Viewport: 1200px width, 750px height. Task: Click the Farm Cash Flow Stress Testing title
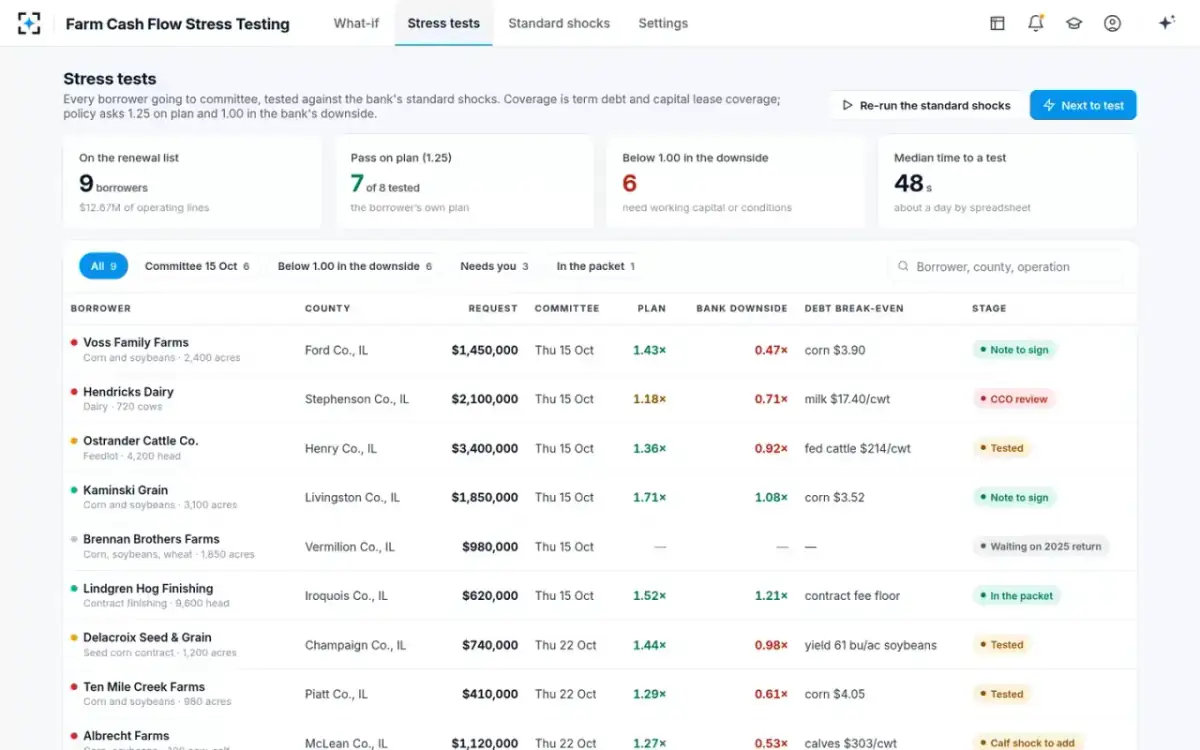coord(178,23)
